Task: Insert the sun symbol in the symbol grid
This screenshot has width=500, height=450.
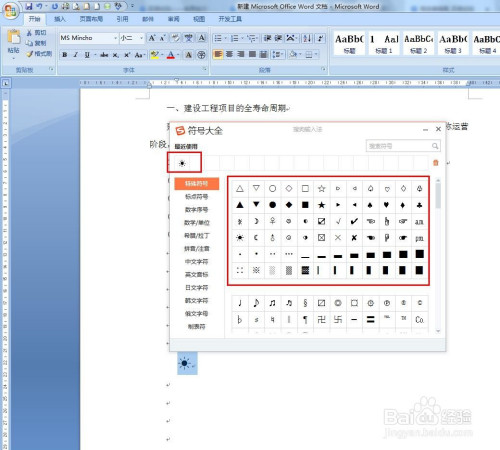Action: tap(240, 238)
